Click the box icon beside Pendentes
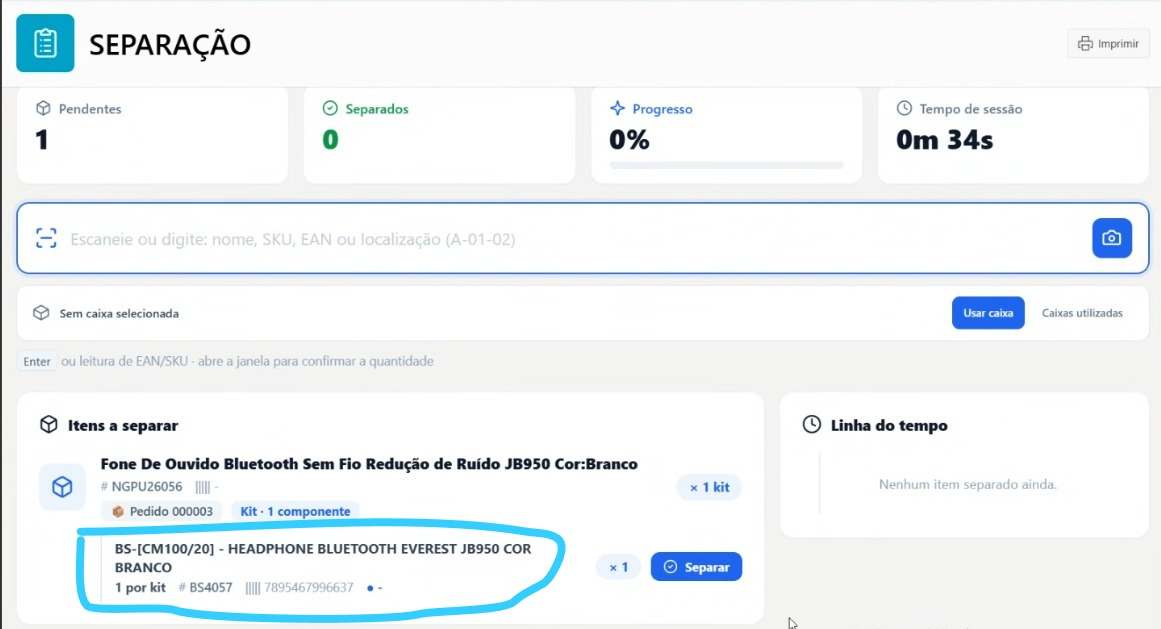The image size is (1161, 629). point(43,108)
